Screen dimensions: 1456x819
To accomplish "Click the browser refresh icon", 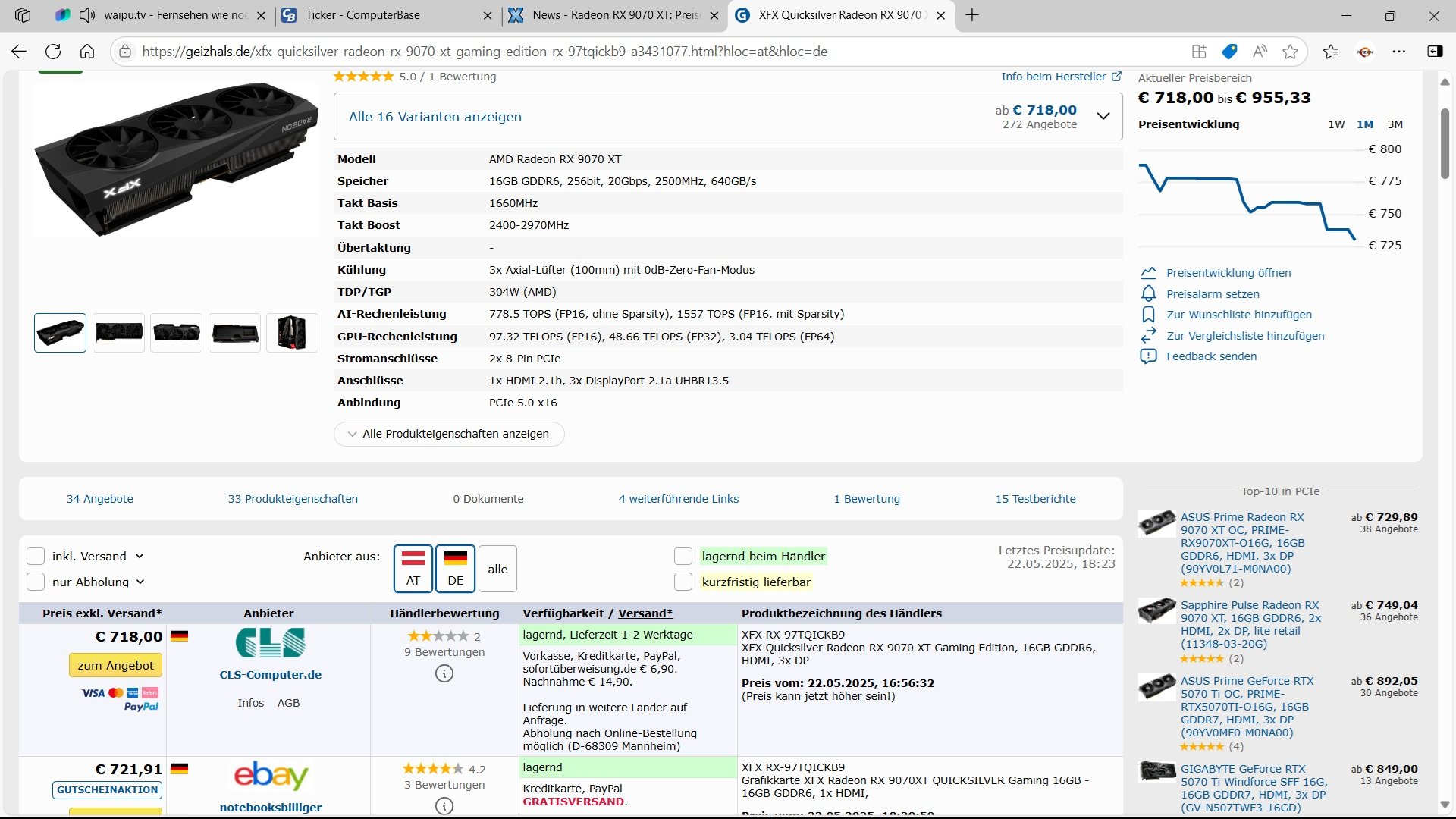I will click(53, 52).
